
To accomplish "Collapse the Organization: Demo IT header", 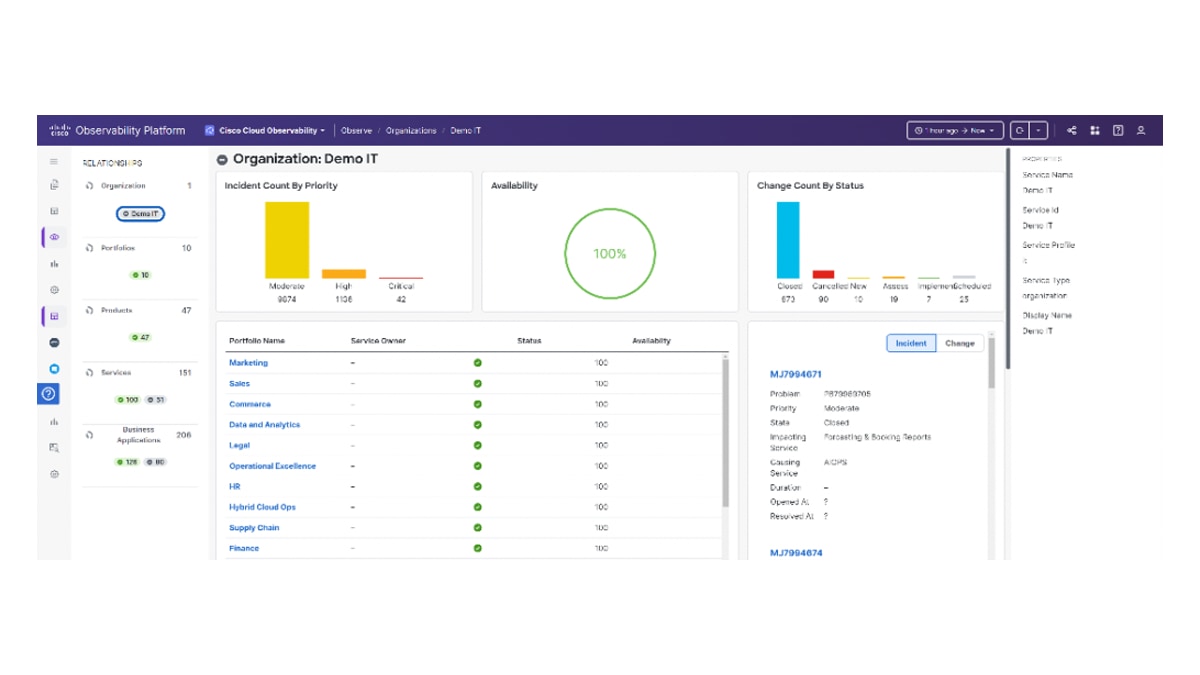I will coord(222,160).
